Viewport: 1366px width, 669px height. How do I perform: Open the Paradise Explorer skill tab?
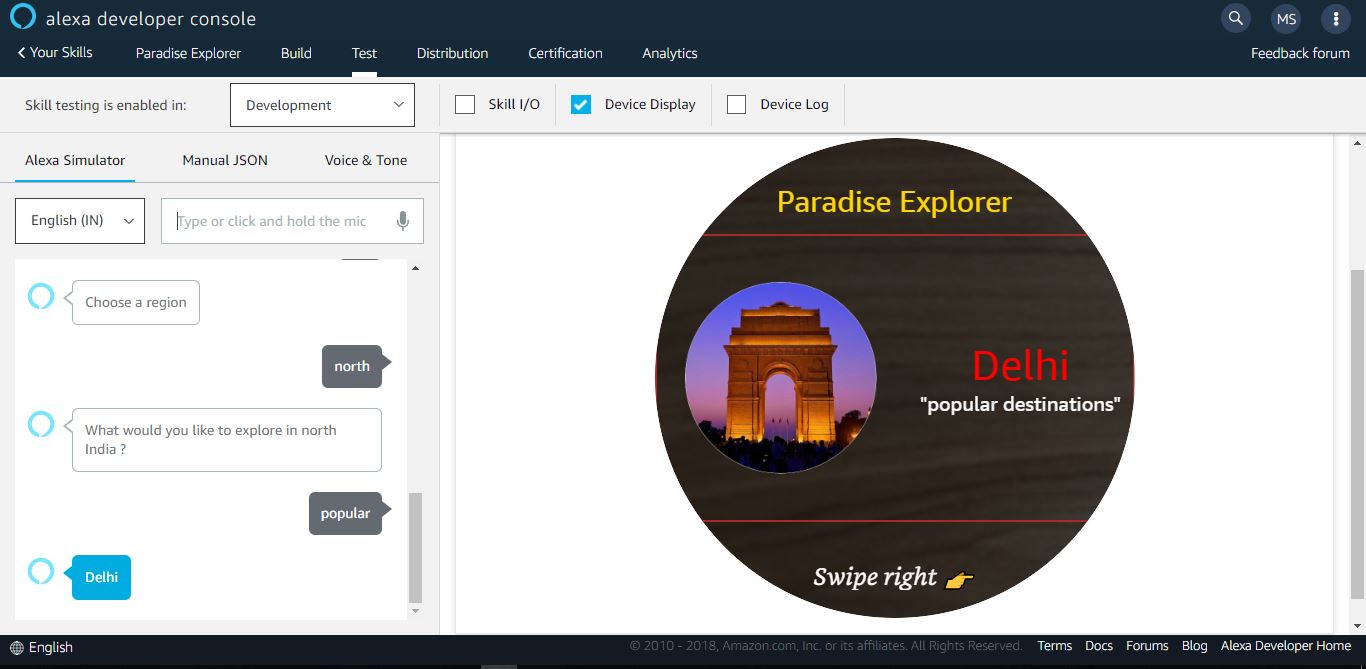pyautogui.click(x=189, y=53)
